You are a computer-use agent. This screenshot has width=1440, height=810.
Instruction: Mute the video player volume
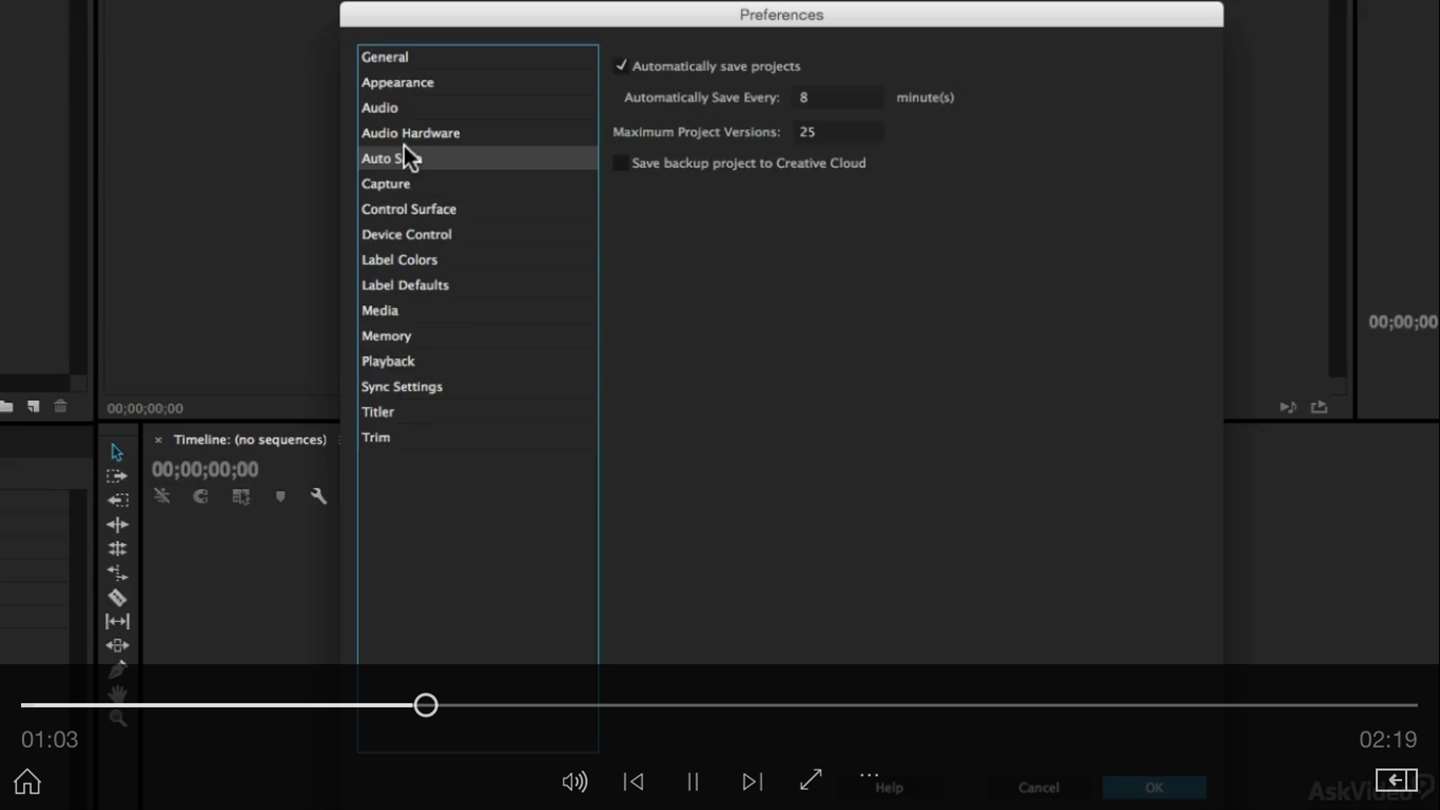coord(575,781)
